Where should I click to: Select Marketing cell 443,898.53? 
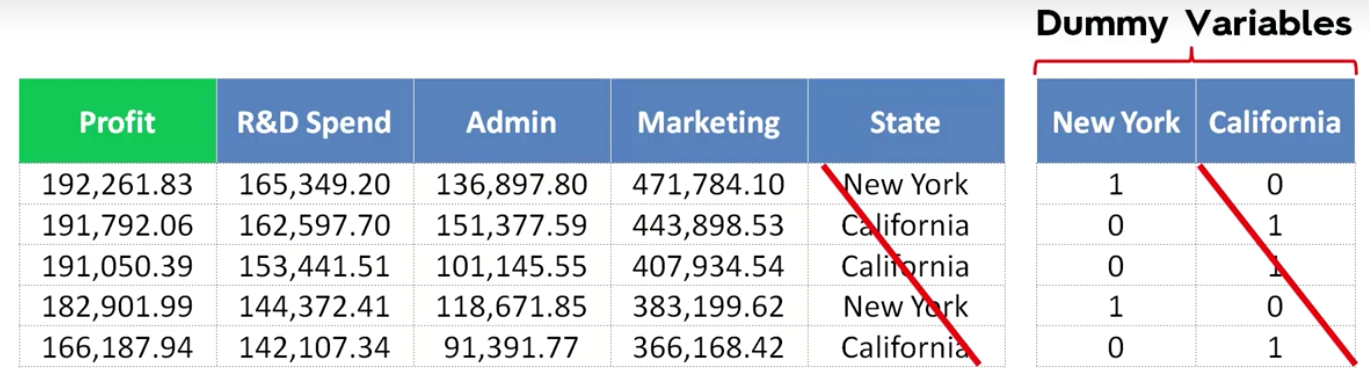[x=709, y=225]
